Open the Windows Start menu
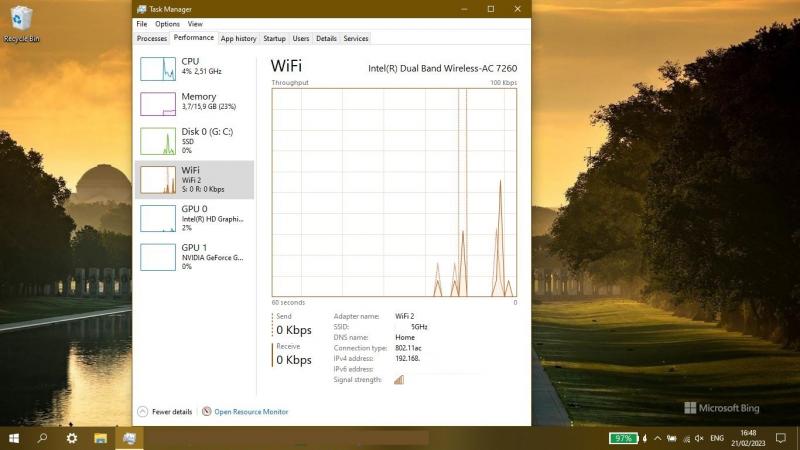The width and height of the screenshot is (800, 450). 14,438
